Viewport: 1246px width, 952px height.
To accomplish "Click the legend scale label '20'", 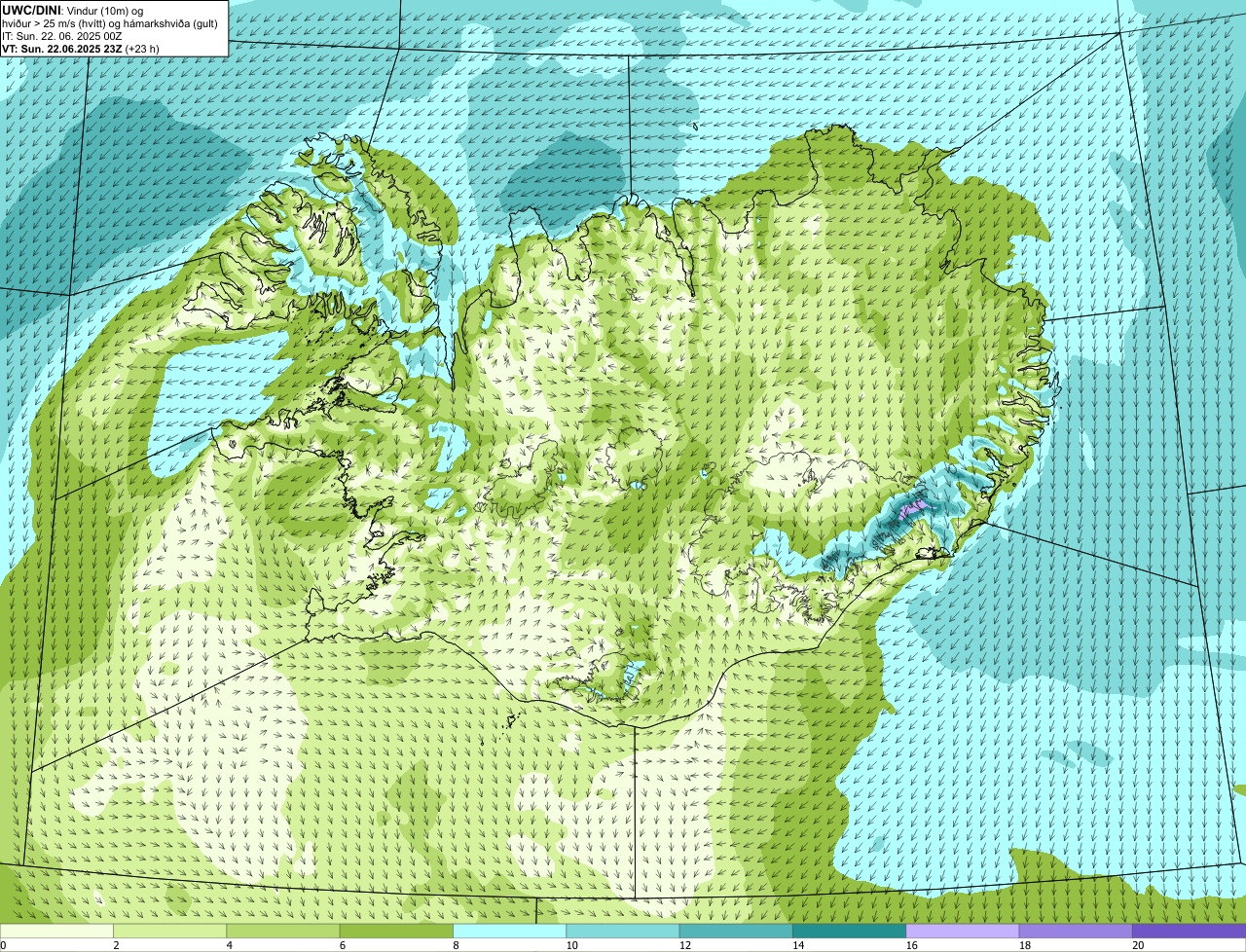I will (x=1138, y=945).
